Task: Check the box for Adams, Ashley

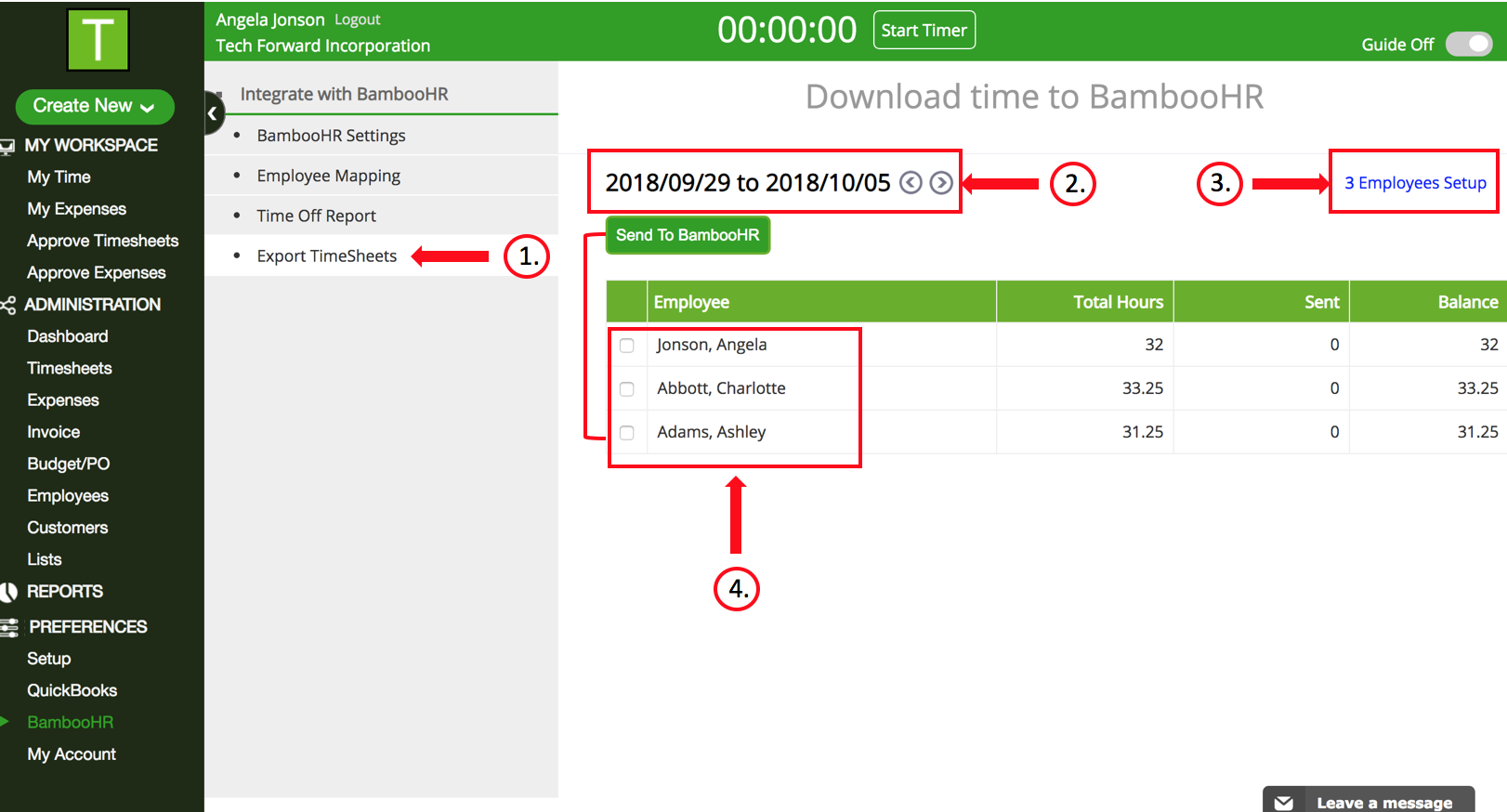Action: [x=627, y=433]
